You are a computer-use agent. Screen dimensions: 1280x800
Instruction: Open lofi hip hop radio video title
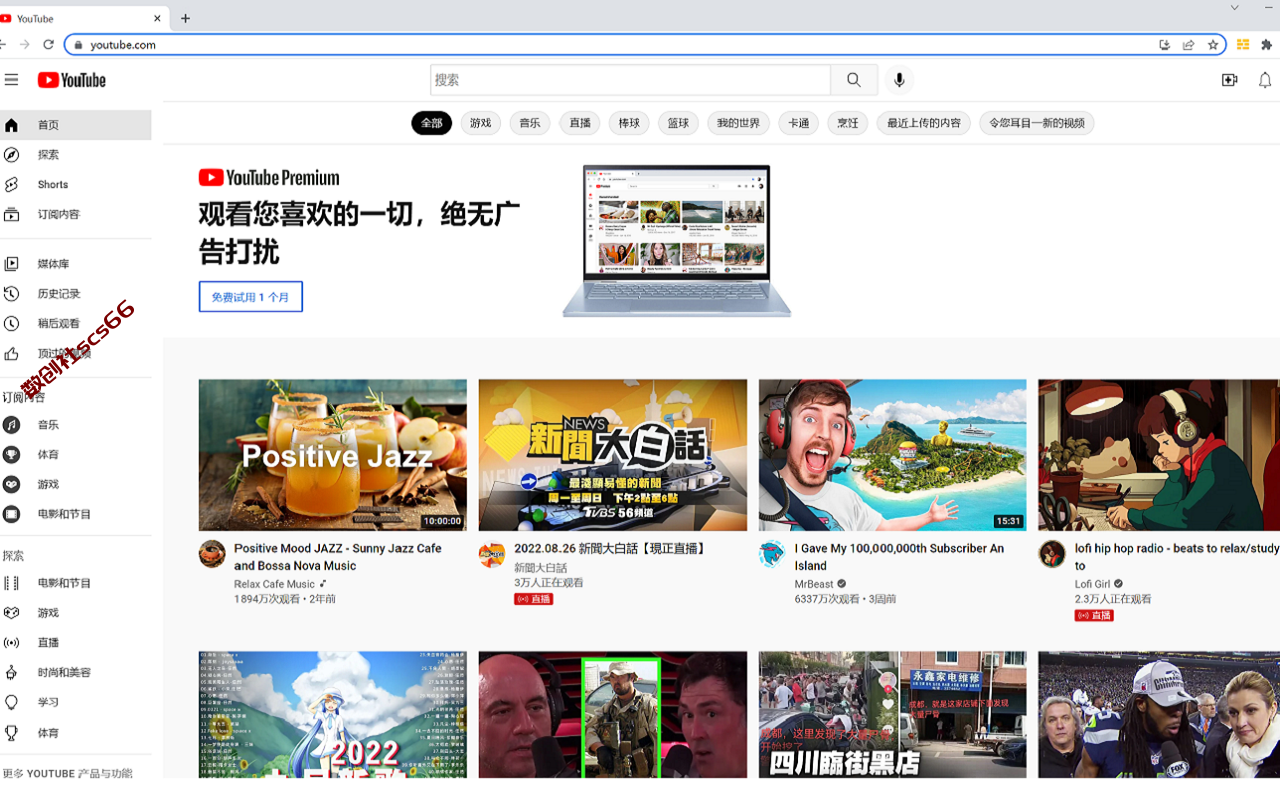click(x=1177, y=557)
